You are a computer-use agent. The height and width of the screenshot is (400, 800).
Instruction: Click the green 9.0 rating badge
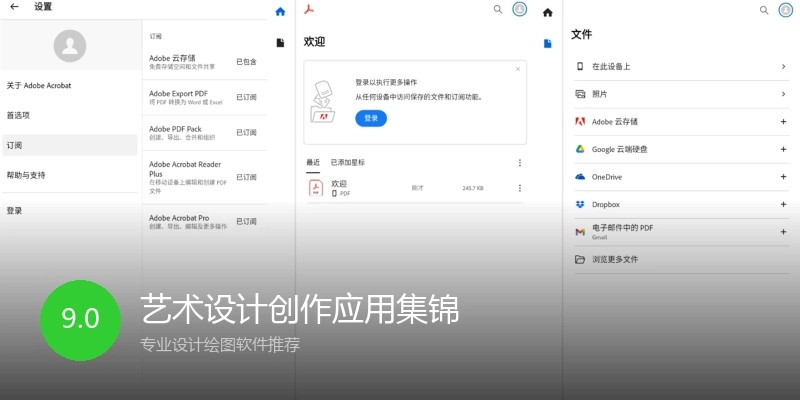tap(81, 320)
